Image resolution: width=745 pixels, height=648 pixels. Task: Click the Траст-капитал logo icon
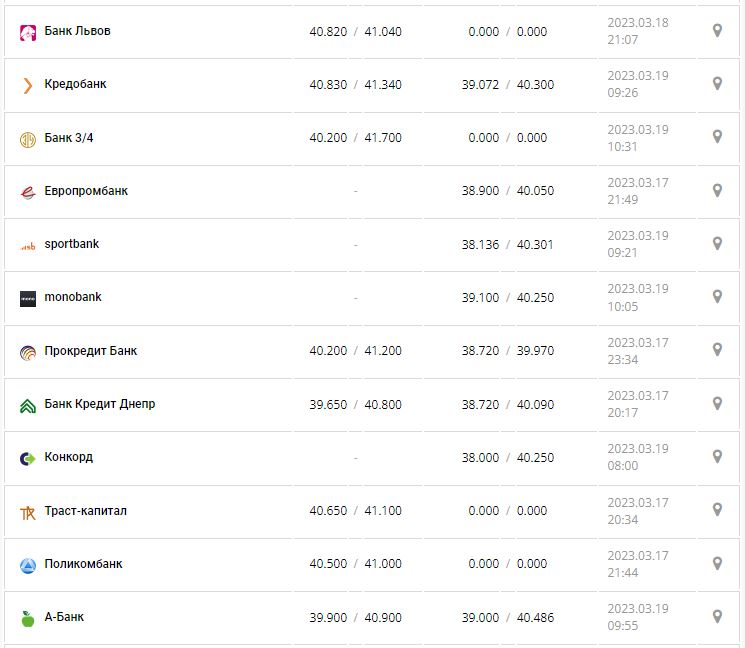point(28,512)
